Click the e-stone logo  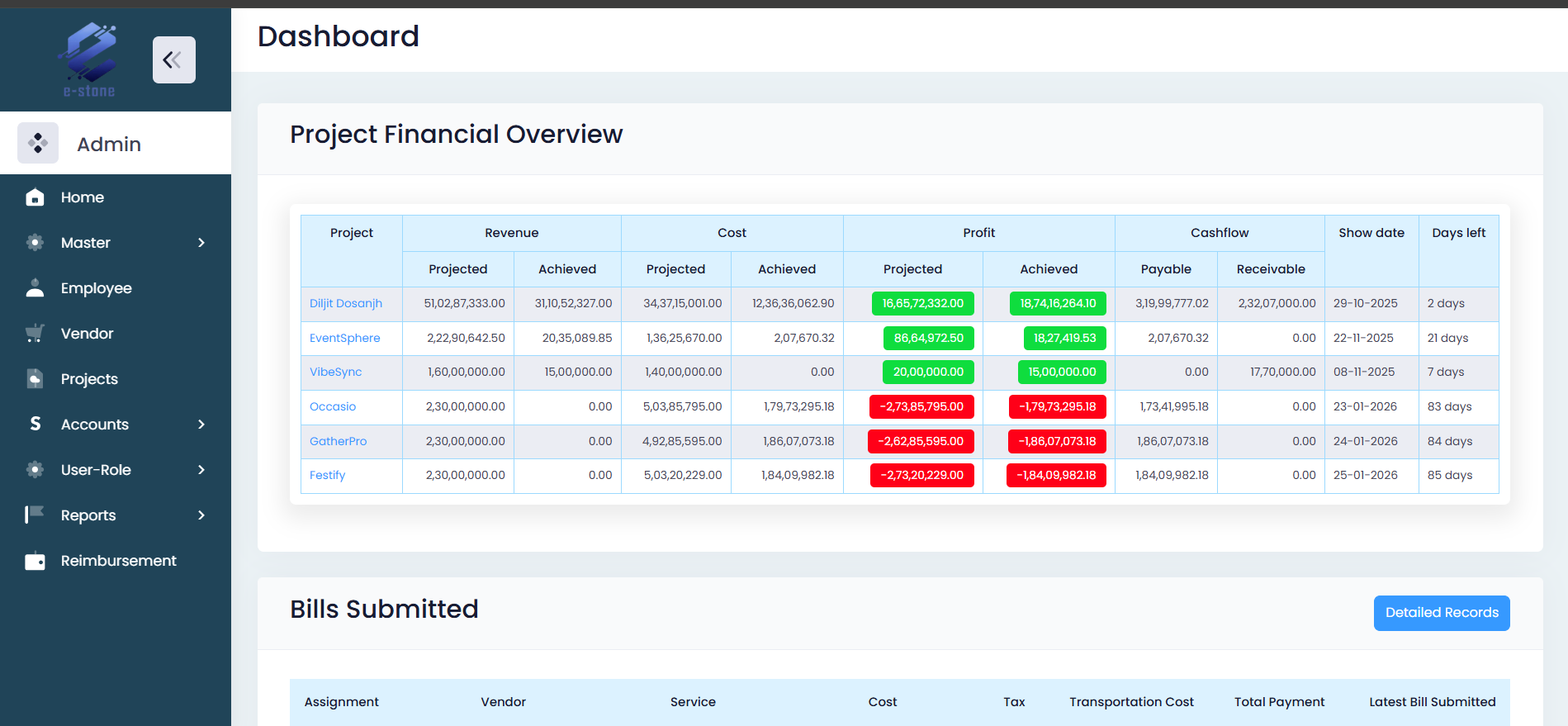88,59
